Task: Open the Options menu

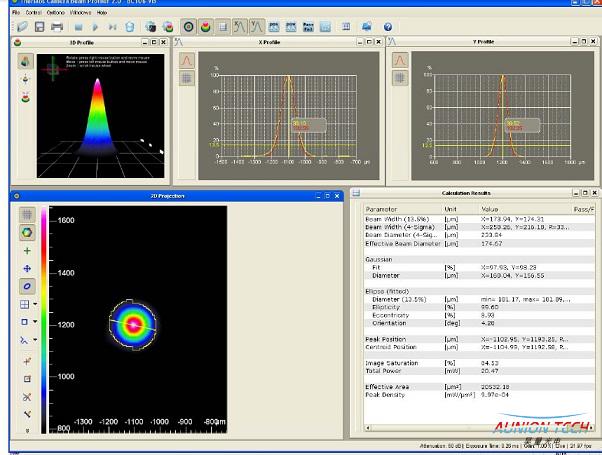Action: 56,13
